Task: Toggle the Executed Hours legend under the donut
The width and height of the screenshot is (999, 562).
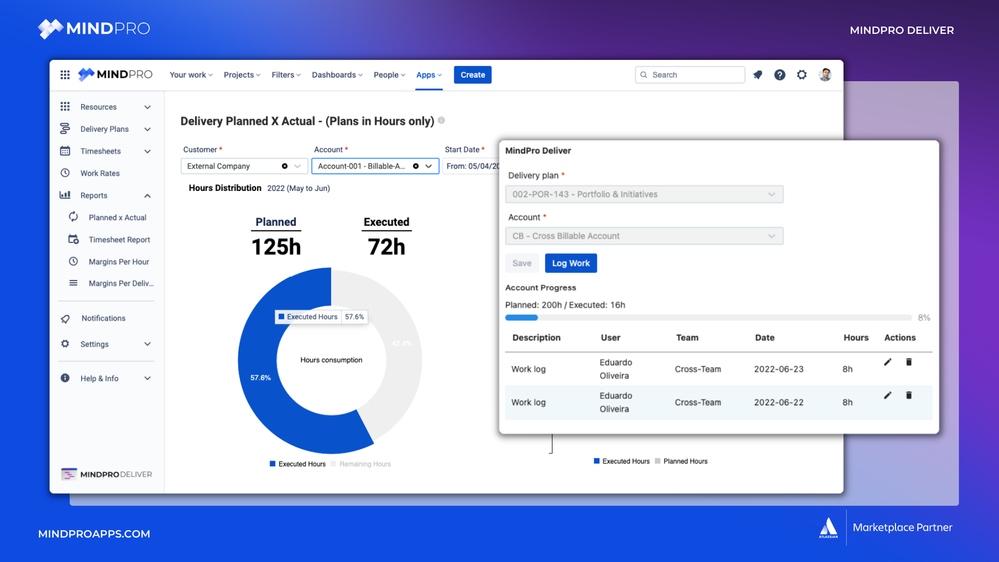Action: coord(298,464)
